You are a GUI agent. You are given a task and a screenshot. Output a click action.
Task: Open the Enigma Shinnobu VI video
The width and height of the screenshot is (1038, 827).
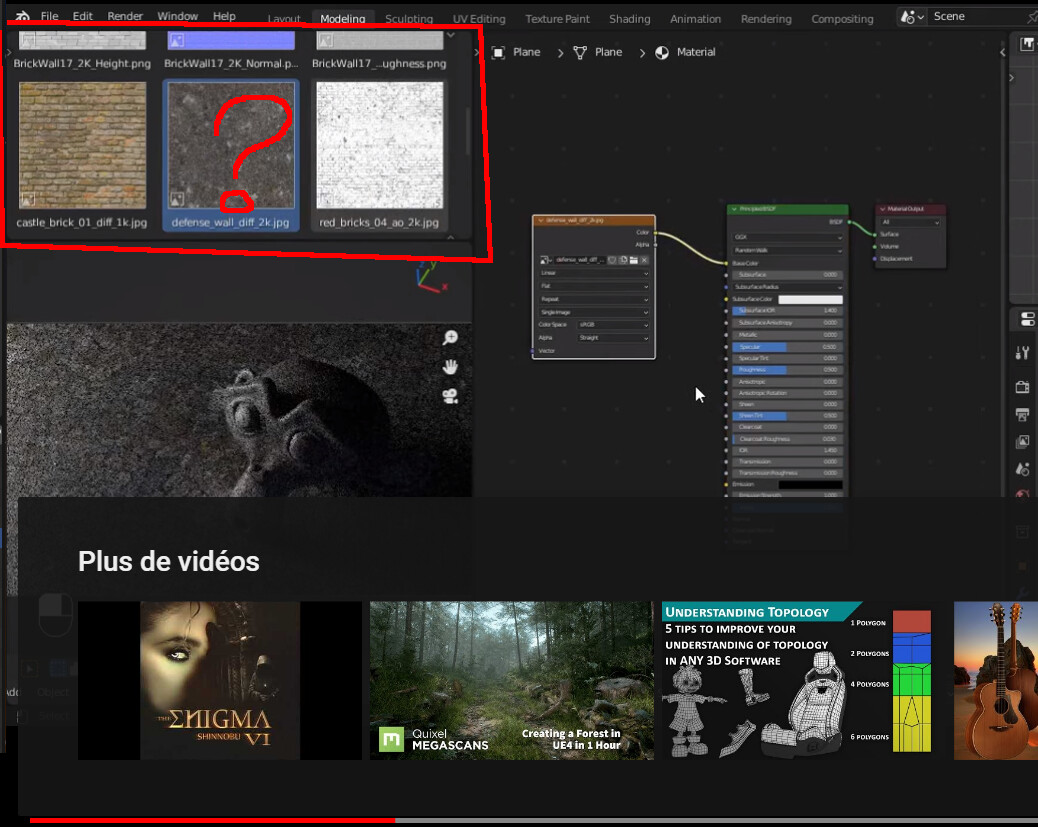pyautogui.click(x=220, y=681)
